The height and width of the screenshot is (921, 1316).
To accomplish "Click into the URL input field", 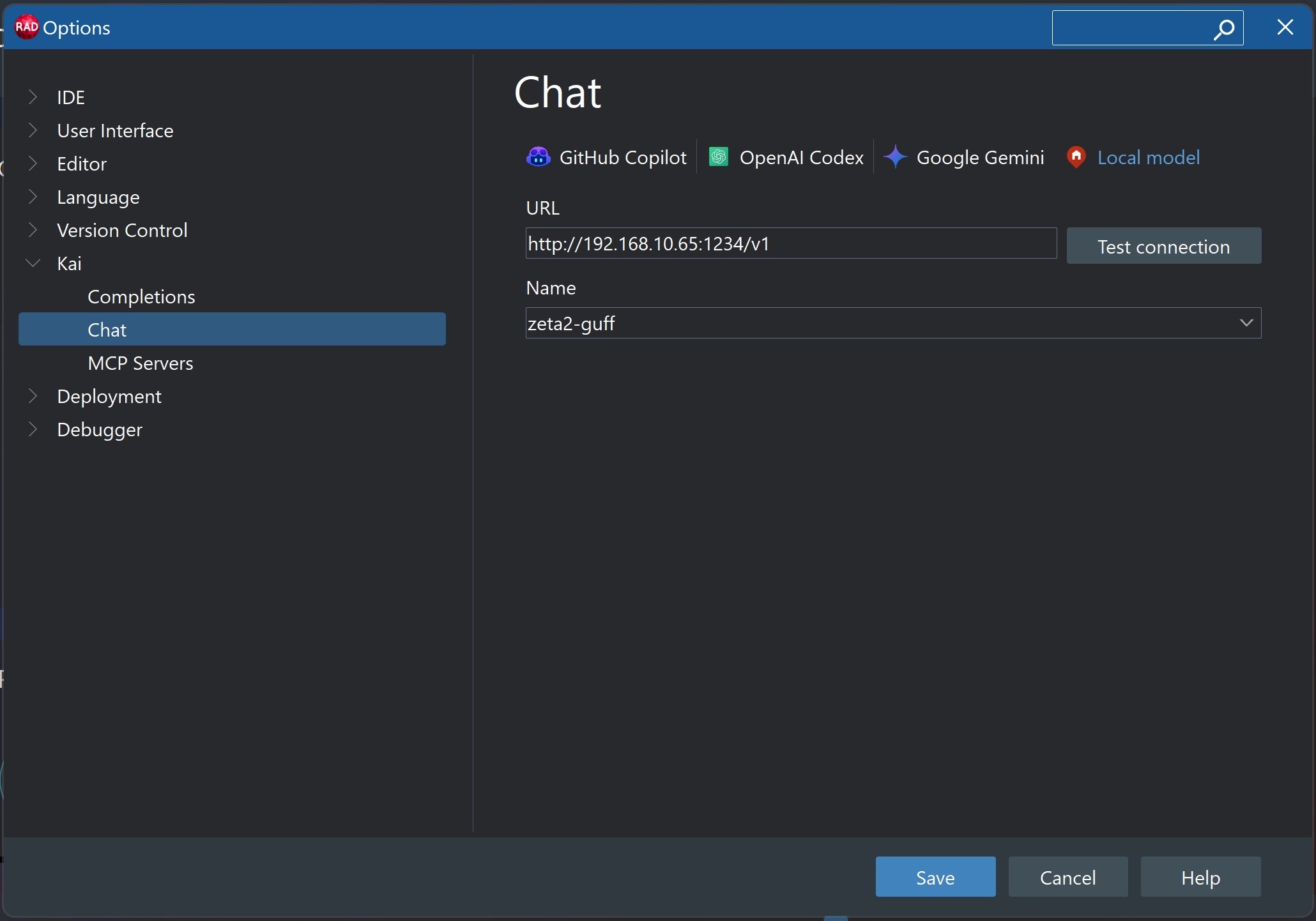I will pyautogui.click(x=791, y=243).
